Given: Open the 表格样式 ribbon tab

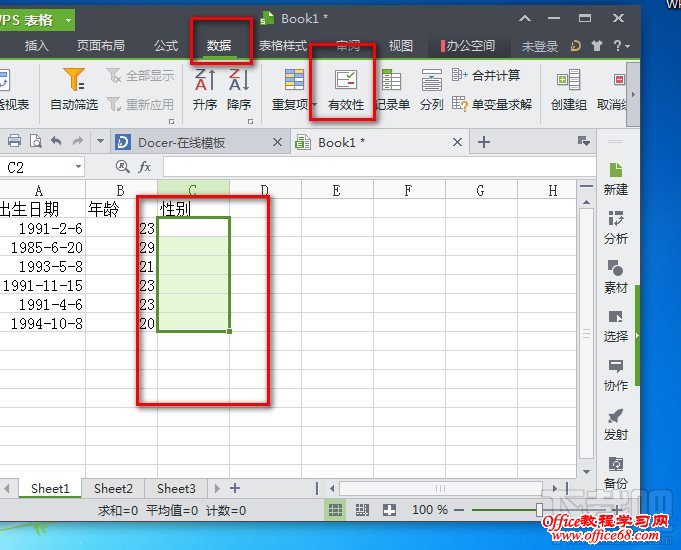Looking at the screenshot, I should point(283,46).
